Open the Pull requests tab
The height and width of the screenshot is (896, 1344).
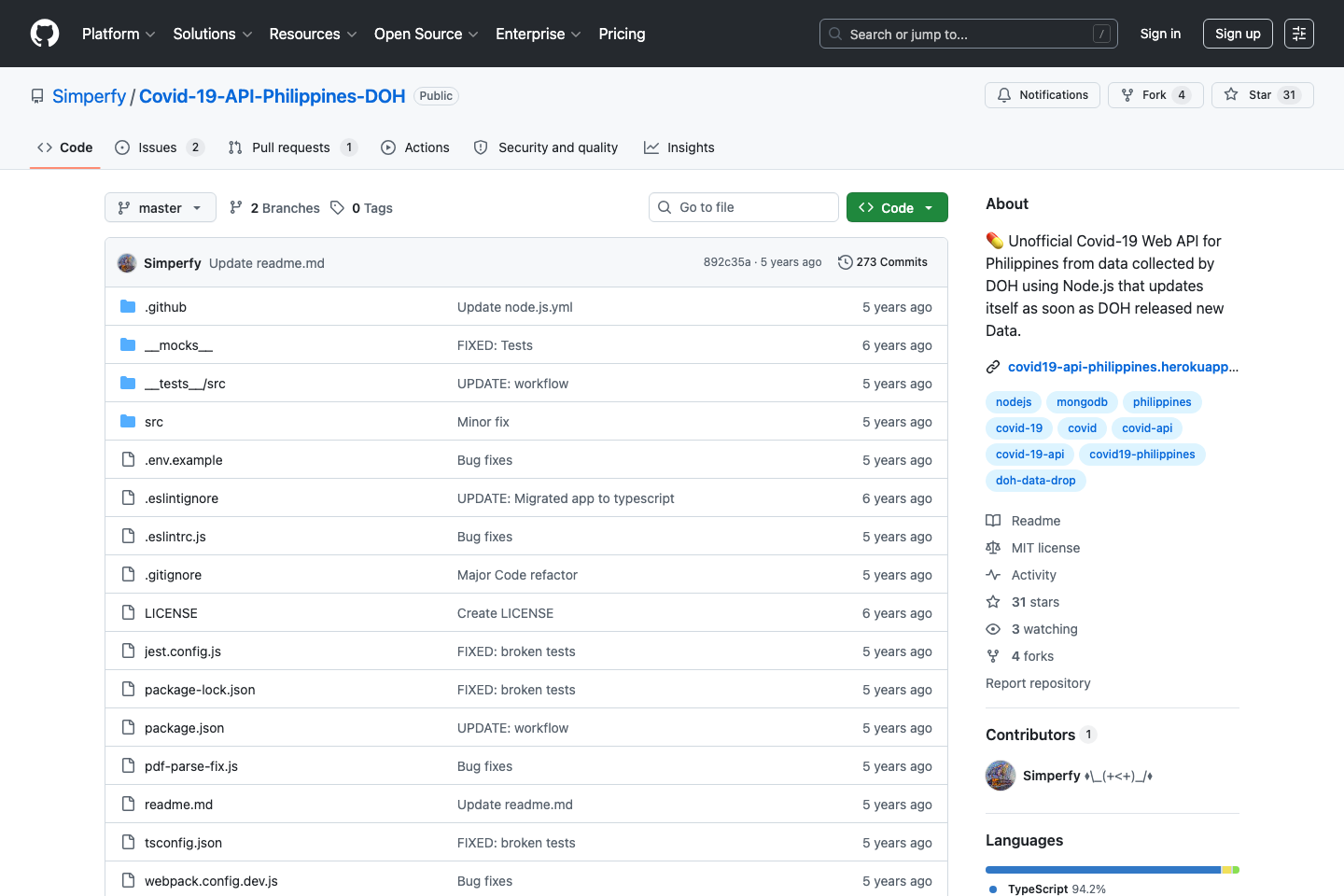tap(291, 147)
